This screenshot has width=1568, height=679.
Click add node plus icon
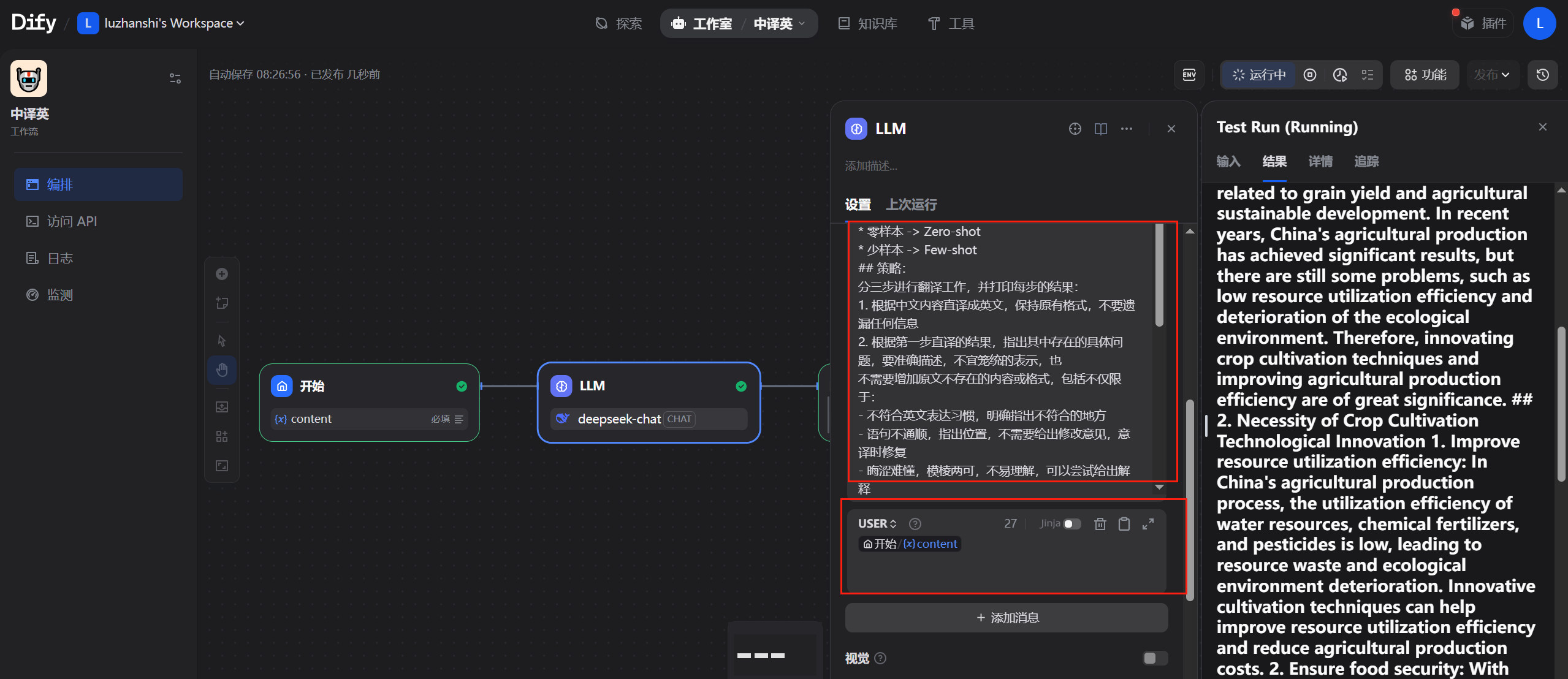click(222, 274)
